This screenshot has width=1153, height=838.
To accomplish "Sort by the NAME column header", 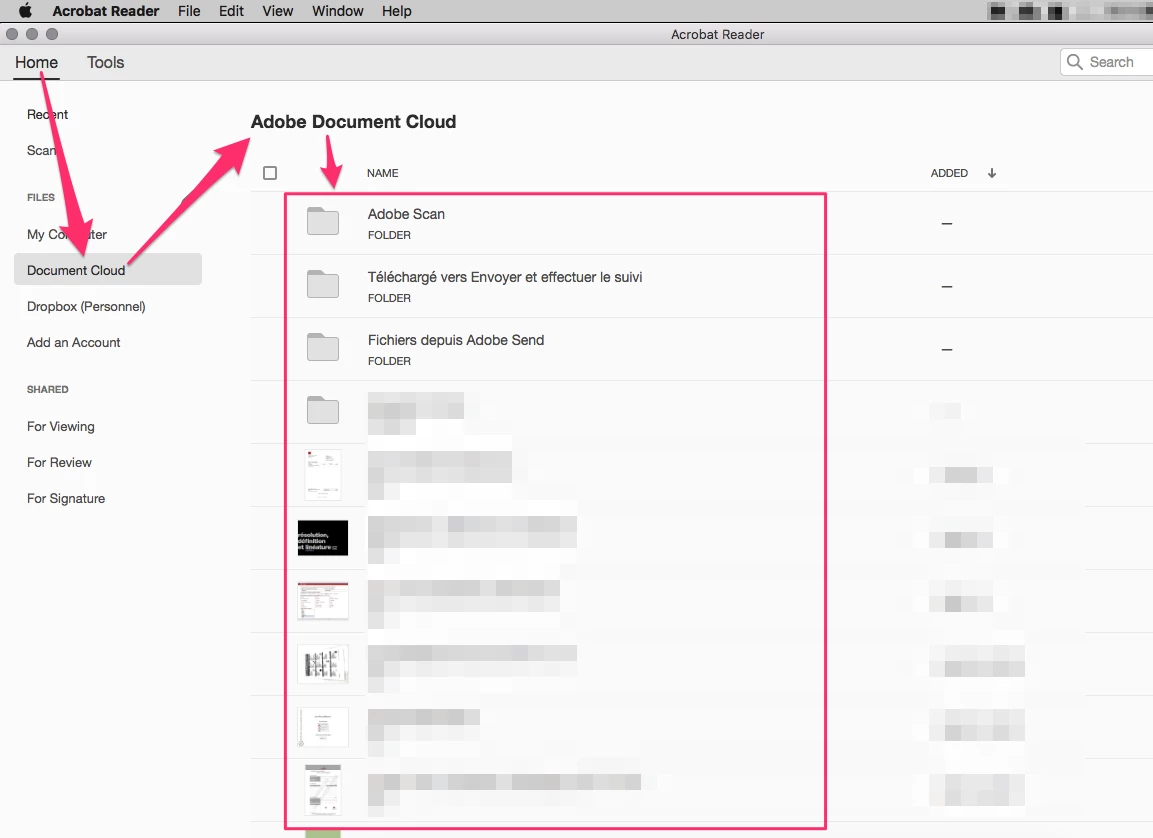I will point(382,173).
